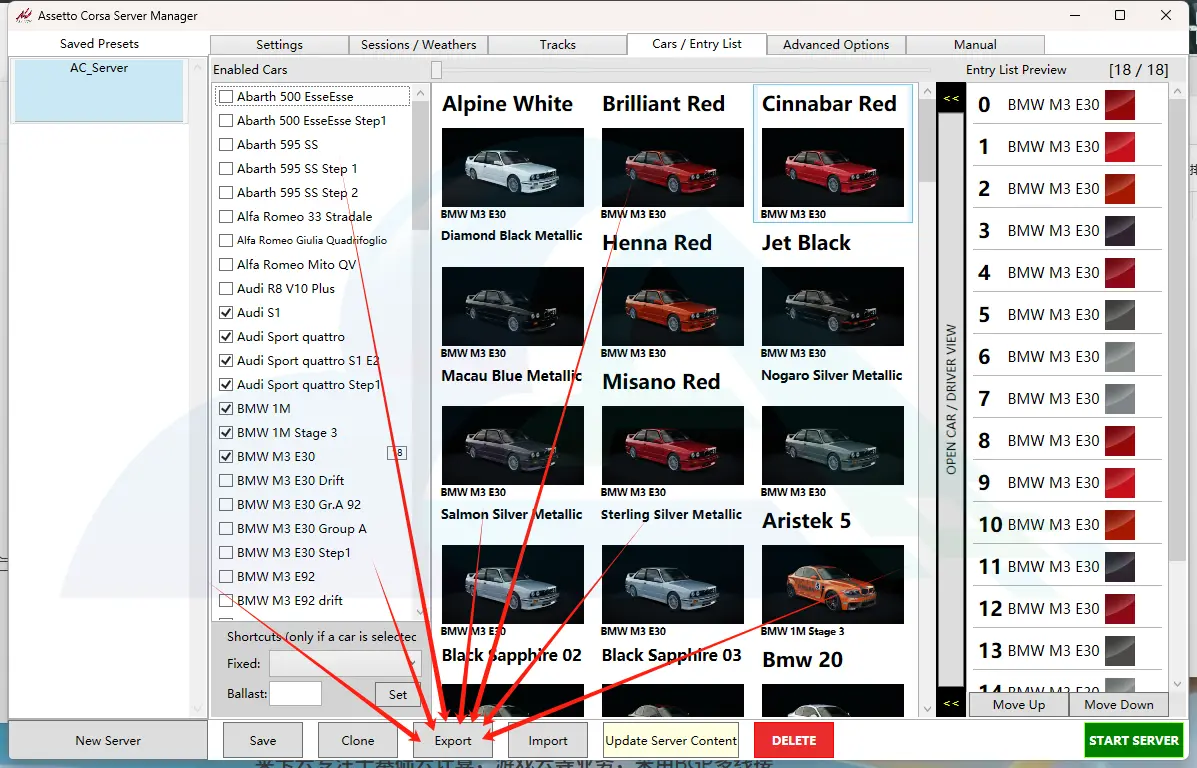The width and height of the screenshot is (1197, 768).
Task: Choose the Misano Red skin thumbnail
Action: pyautogui.click(x=673, y=445)
